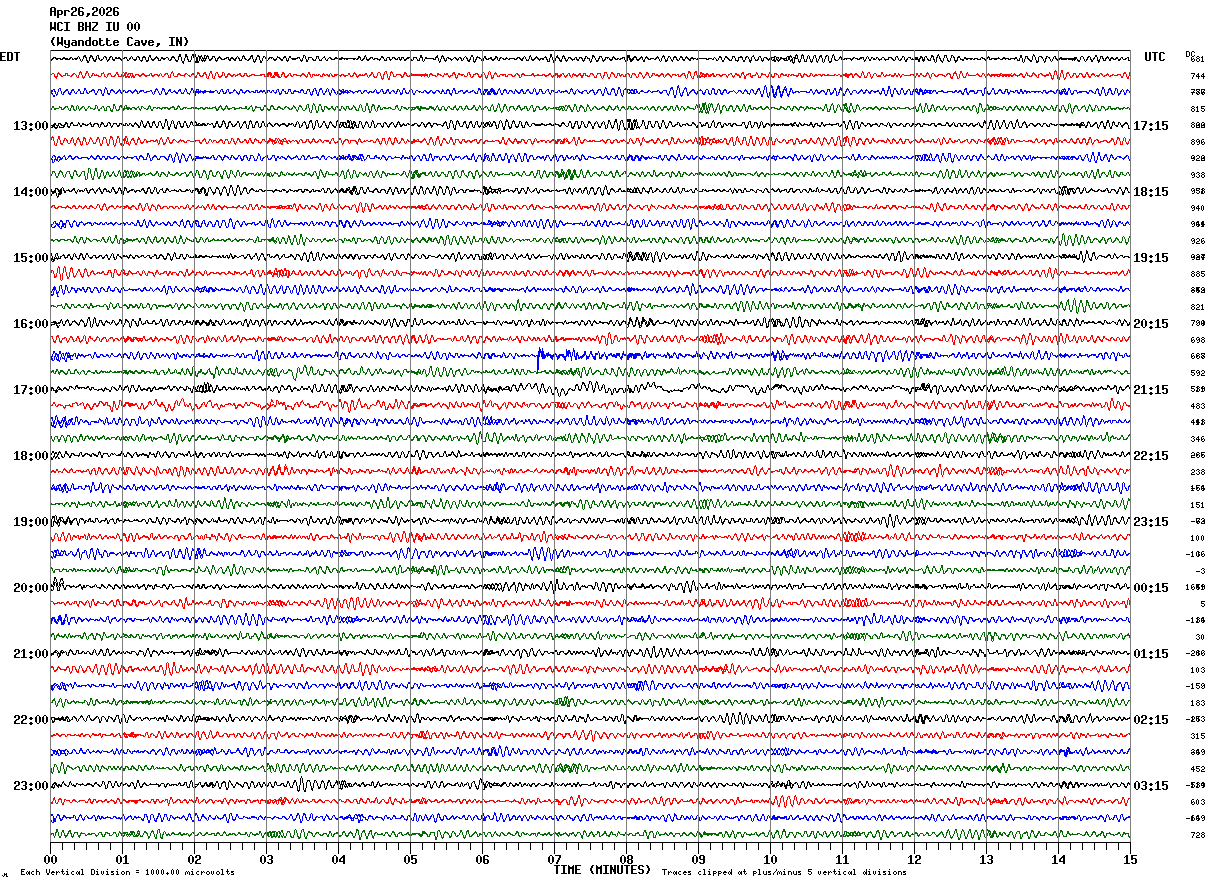Click the DC offset value 926
The image size is (1210, 886).
pos(1197,241)
